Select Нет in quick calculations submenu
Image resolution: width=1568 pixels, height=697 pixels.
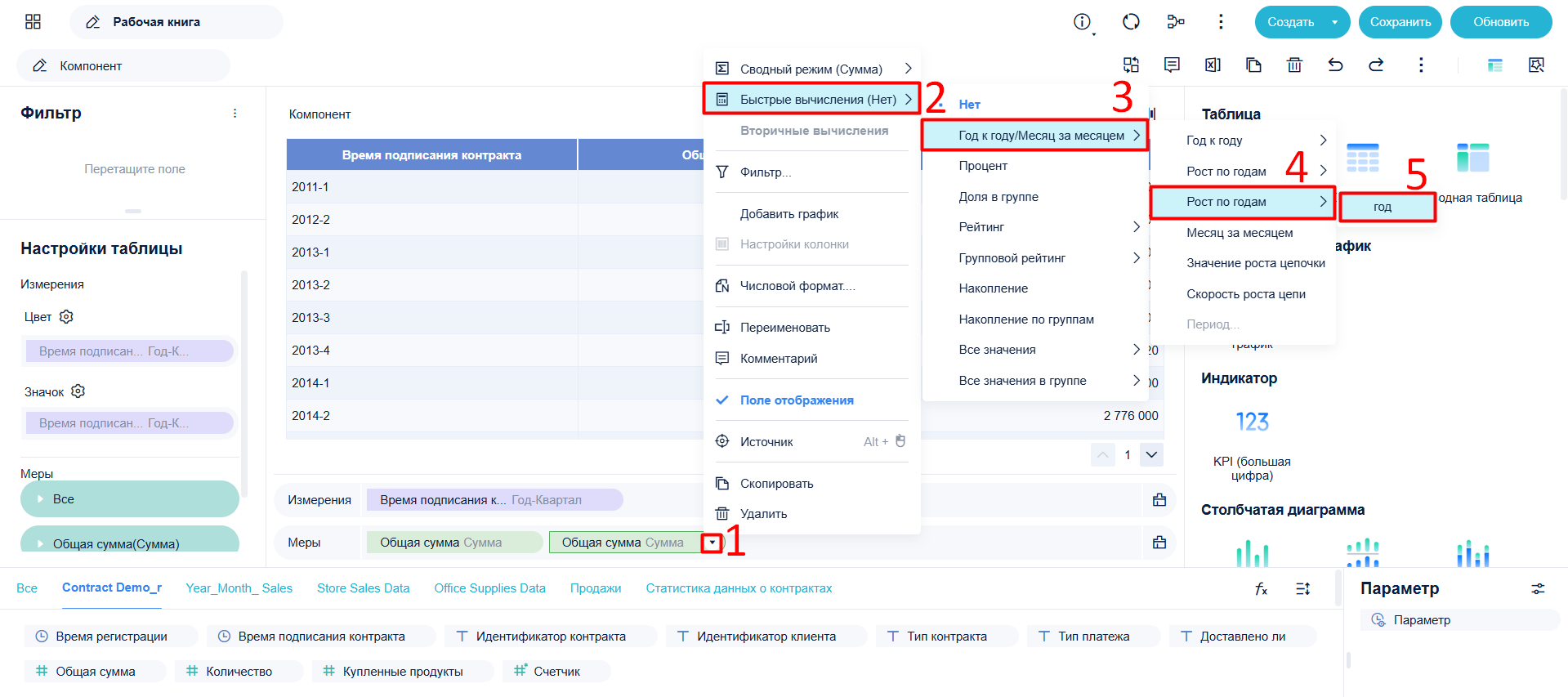pos(969,105)
